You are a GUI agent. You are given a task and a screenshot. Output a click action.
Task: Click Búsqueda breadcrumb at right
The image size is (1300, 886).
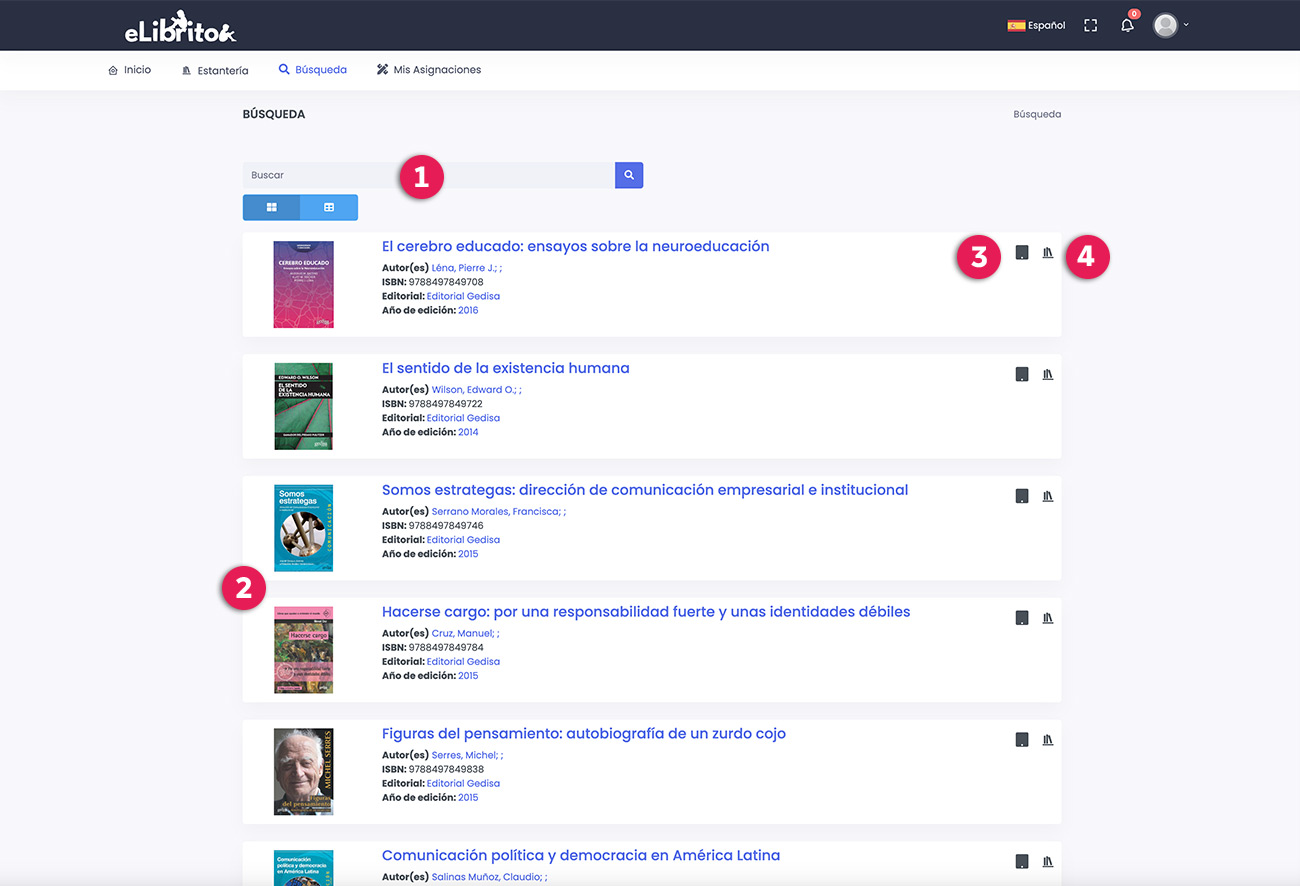coord(1037,114)
